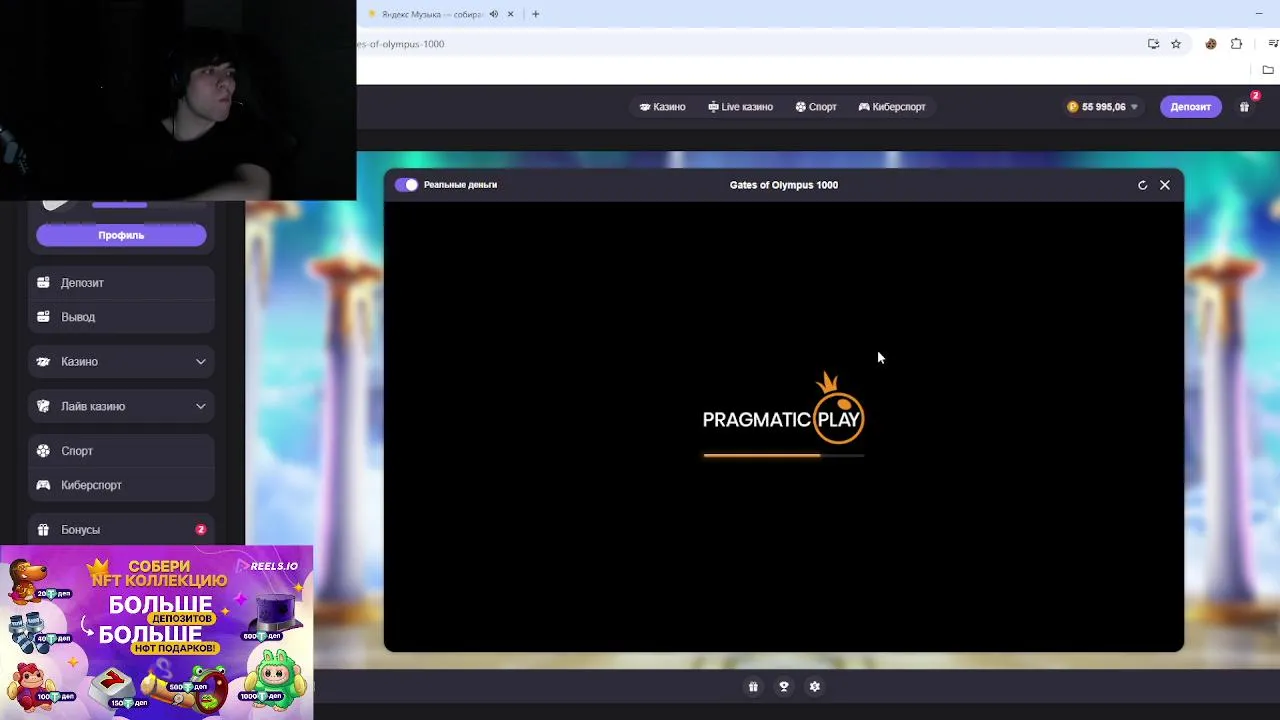
Task: Open Live казино in the top navigation
Action: pyautogui.click(x=740, y=107)
